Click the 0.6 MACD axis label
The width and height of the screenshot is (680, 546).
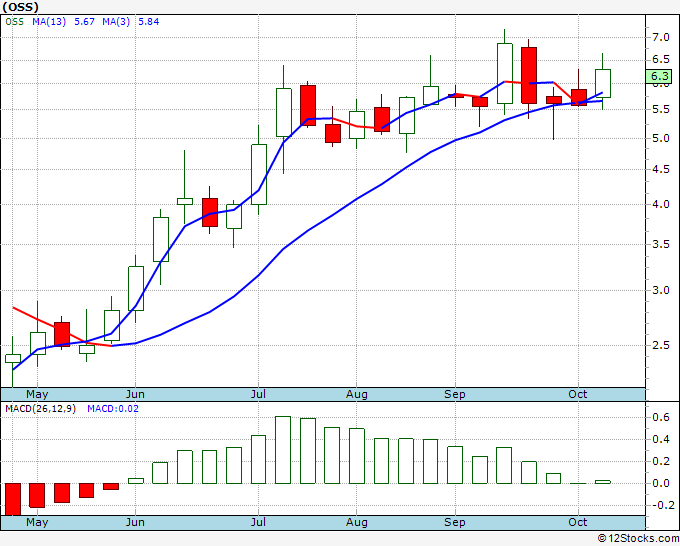(x=661, y=417)
